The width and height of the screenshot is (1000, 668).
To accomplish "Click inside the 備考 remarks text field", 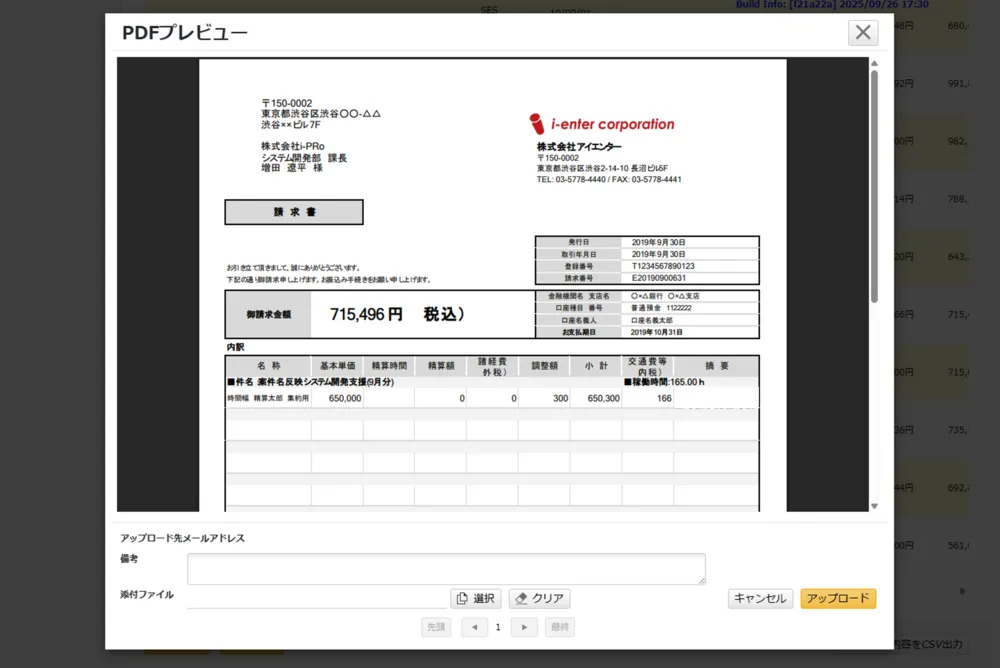I will [x=446, y=568].
